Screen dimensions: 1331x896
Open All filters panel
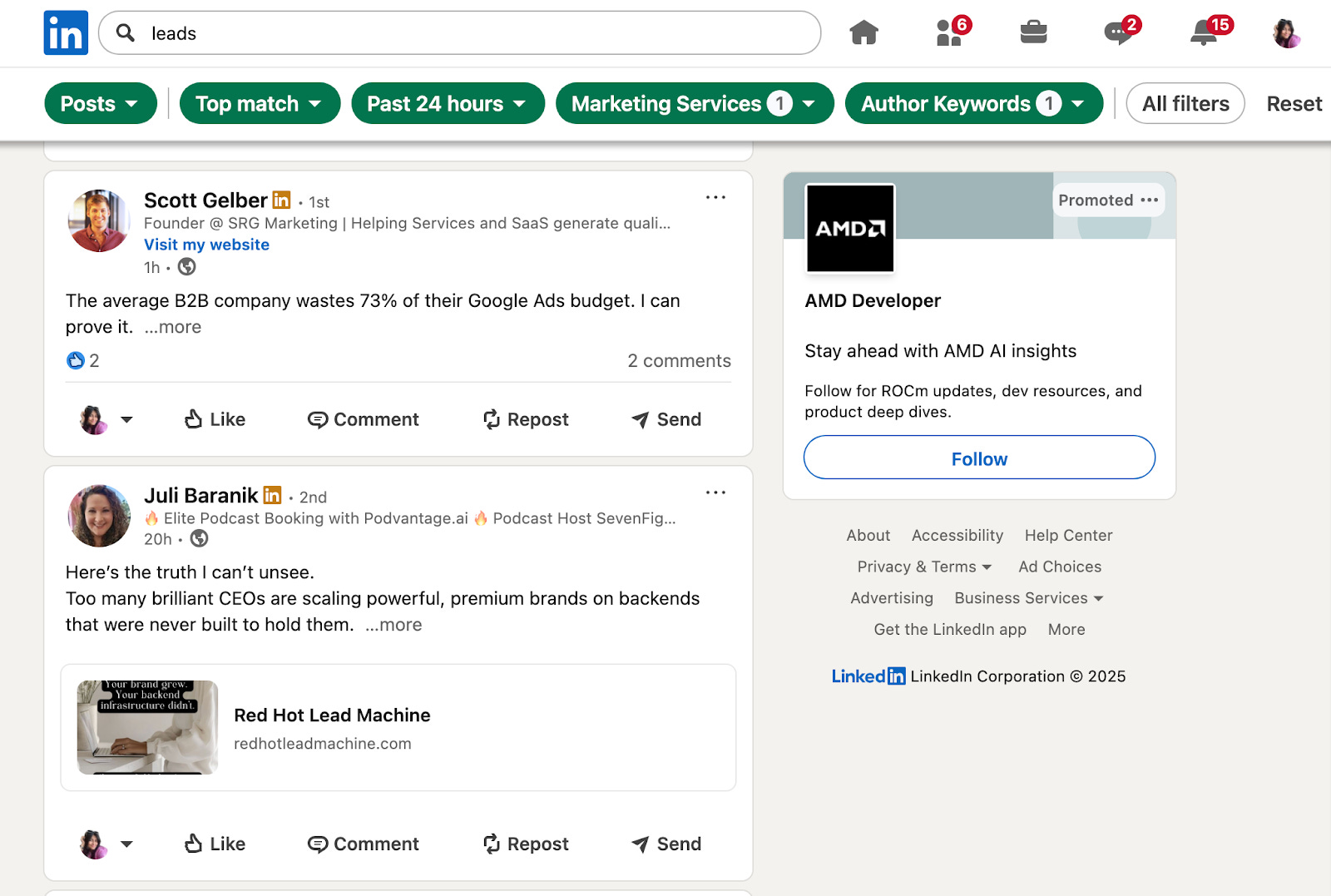click(x=1185, y=103)
